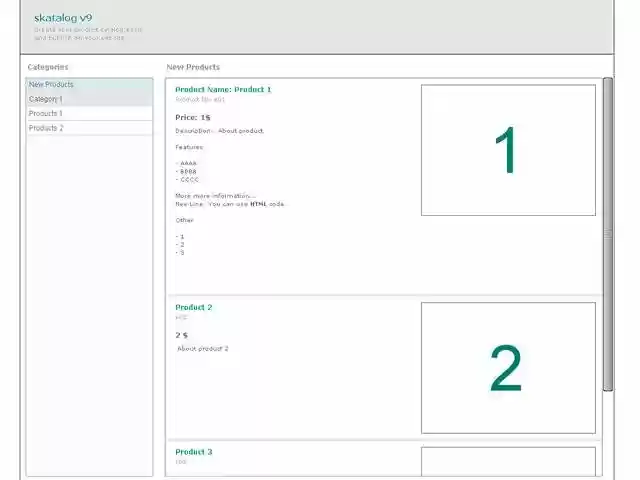Click the Categories heading
The height and width of the screenshot is (480, 640).
pos(48,67)
